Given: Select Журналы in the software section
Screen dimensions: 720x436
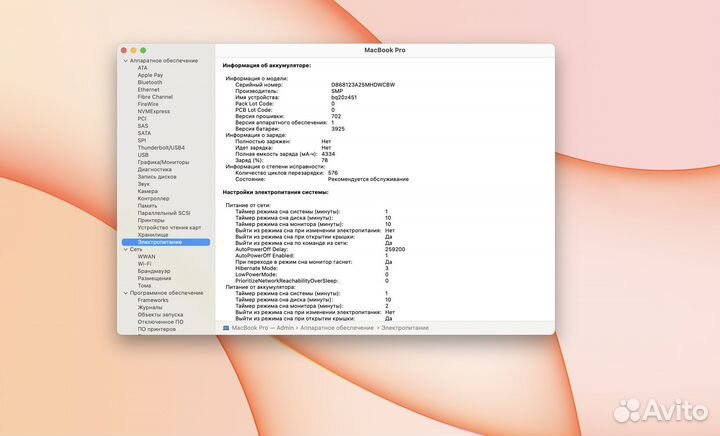Looking at the screenshot, I should click(150, 307).
